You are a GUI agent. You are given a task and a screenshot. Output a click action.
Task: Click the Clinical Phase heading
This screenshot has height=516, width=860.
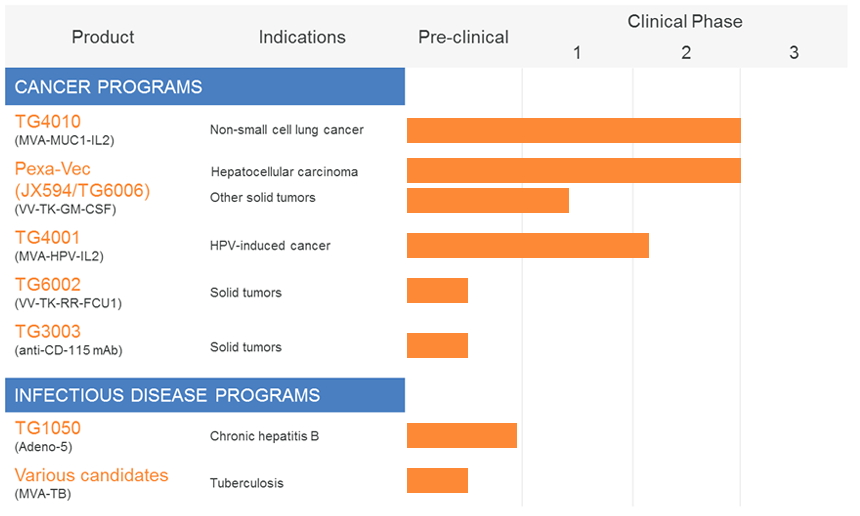click(685, 21)
